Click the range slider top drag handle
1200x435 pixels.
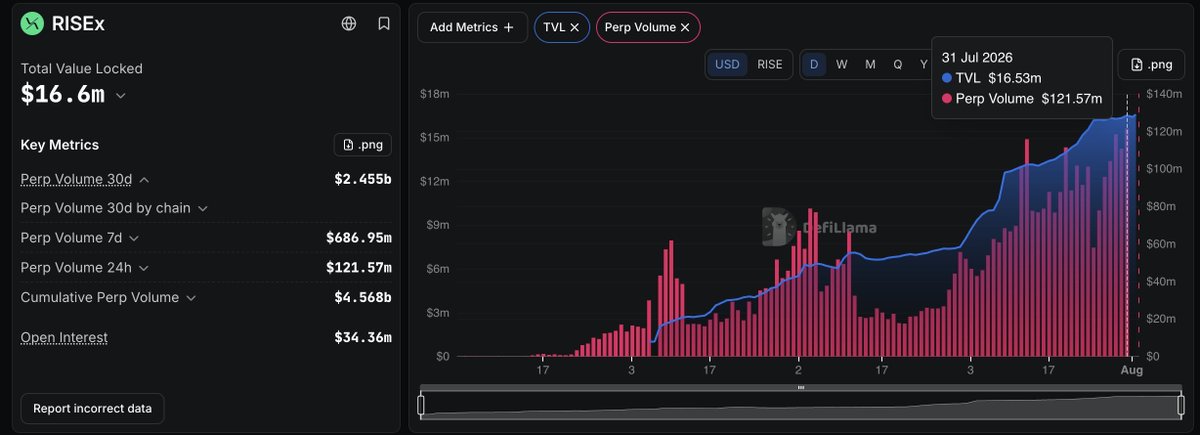coord(800,387)
